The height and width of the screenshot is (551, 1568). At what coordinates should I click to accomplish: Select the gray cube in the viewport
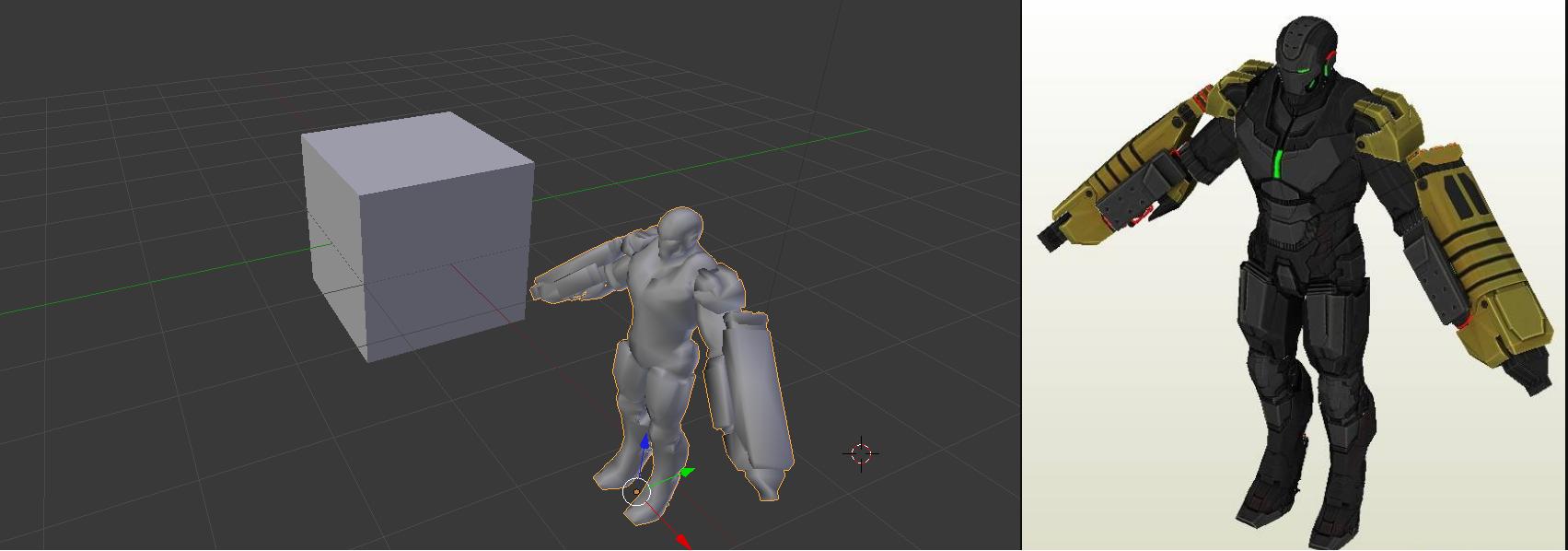[x=418, y=236]
